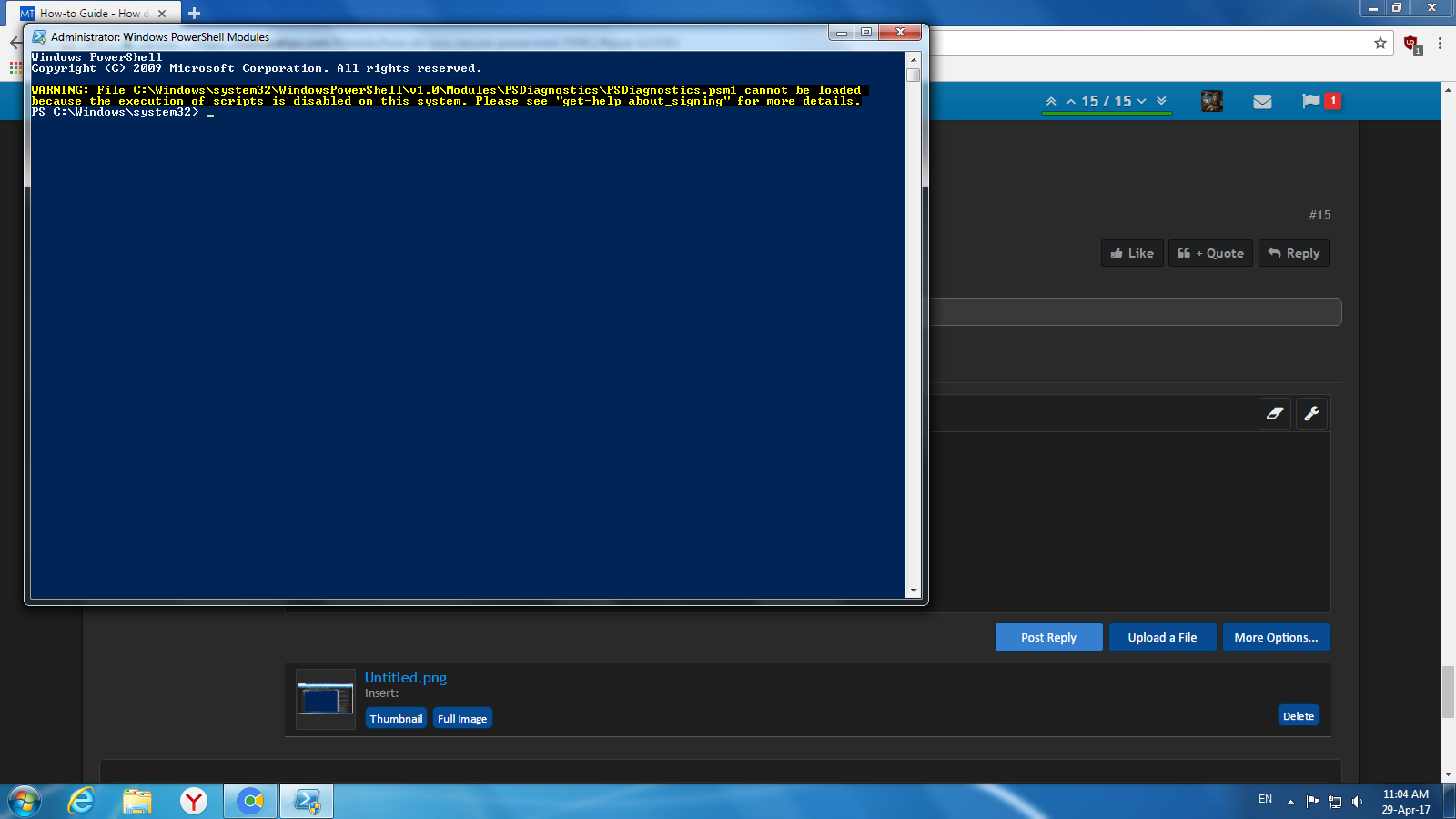Open the Action Center flag tray icon

point(1312,802)
